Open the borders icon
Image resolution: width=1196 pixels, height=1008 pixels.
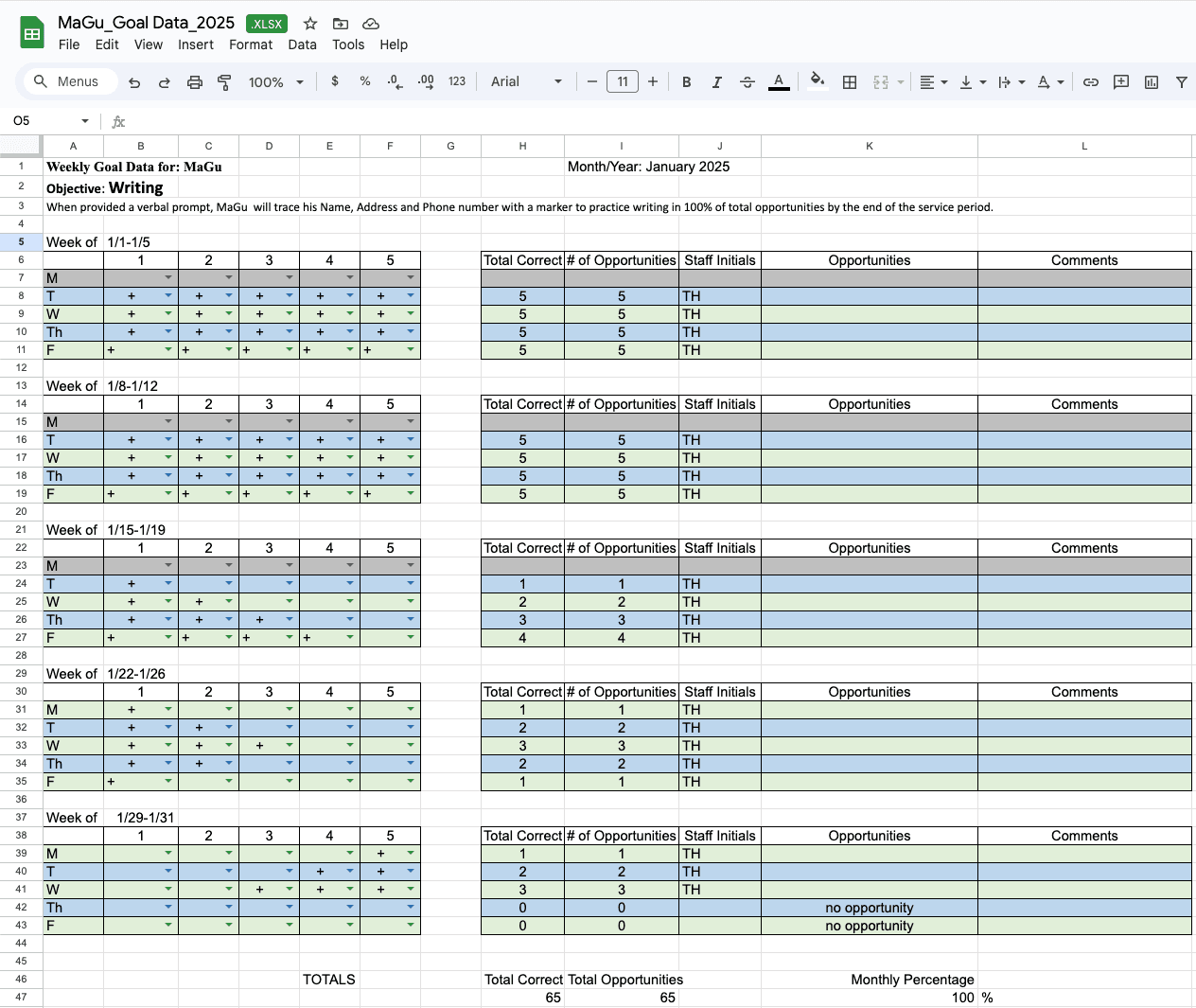coord(850,82)
